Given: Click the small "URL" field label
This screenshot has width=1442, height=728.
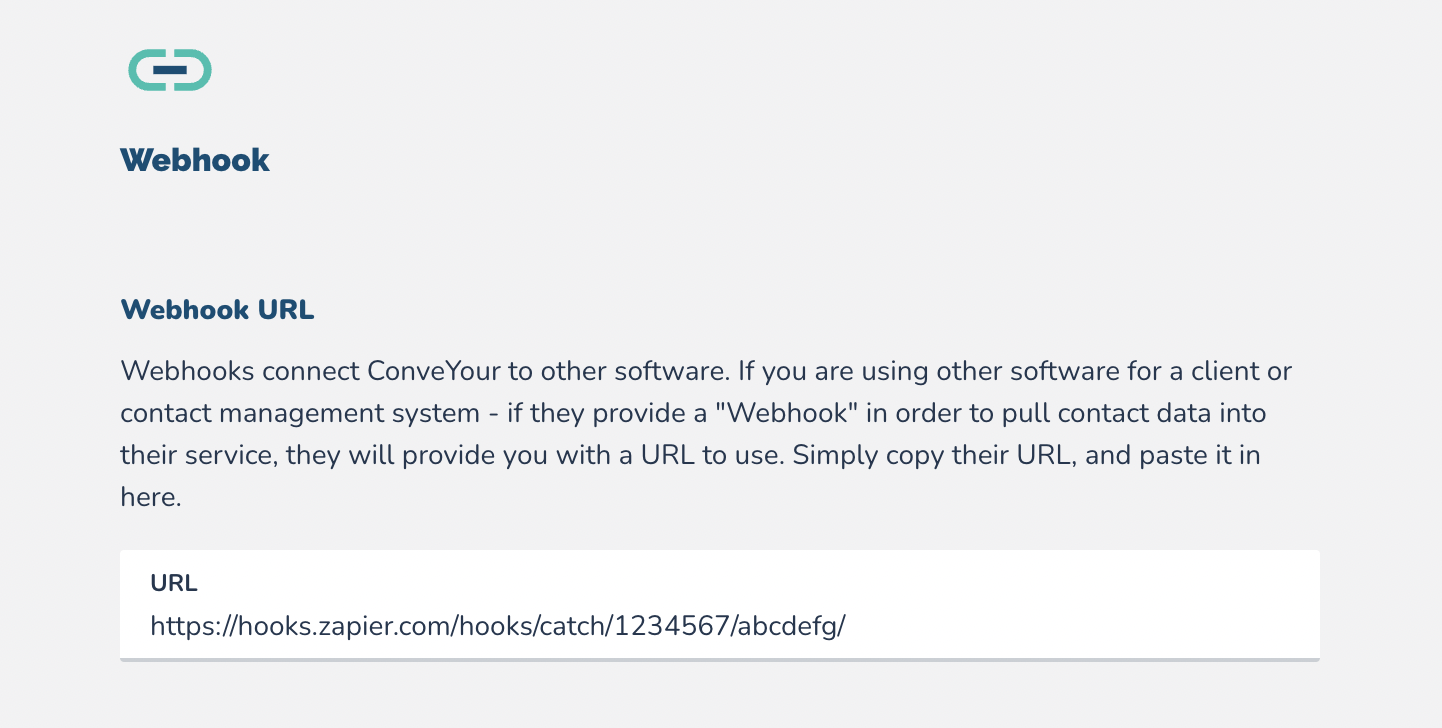Looking at the screenshot, I should (x=174, y=584).
